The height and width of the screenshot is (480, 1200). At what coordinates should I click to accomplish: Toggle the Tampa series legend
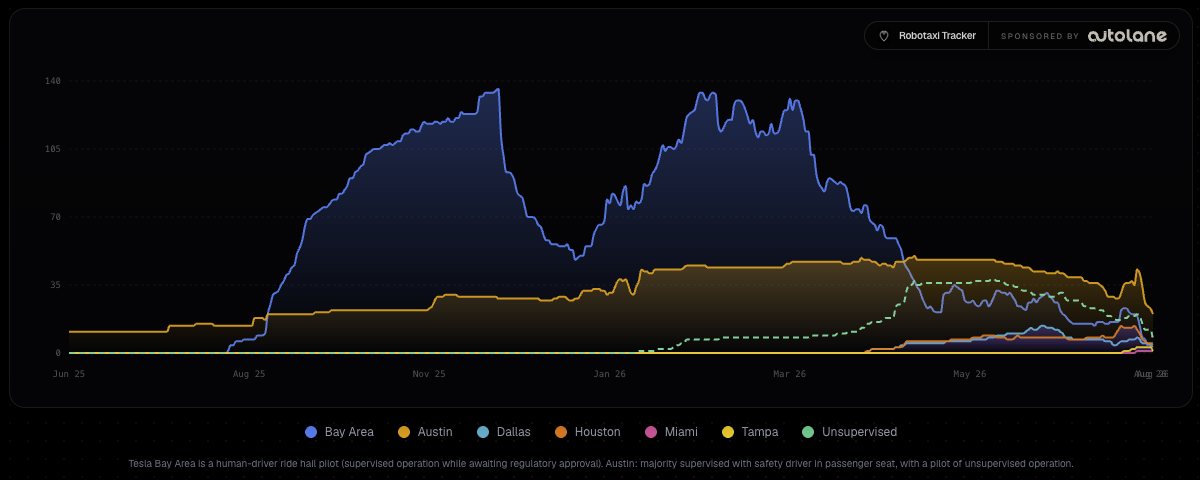(x=748, y=432)
